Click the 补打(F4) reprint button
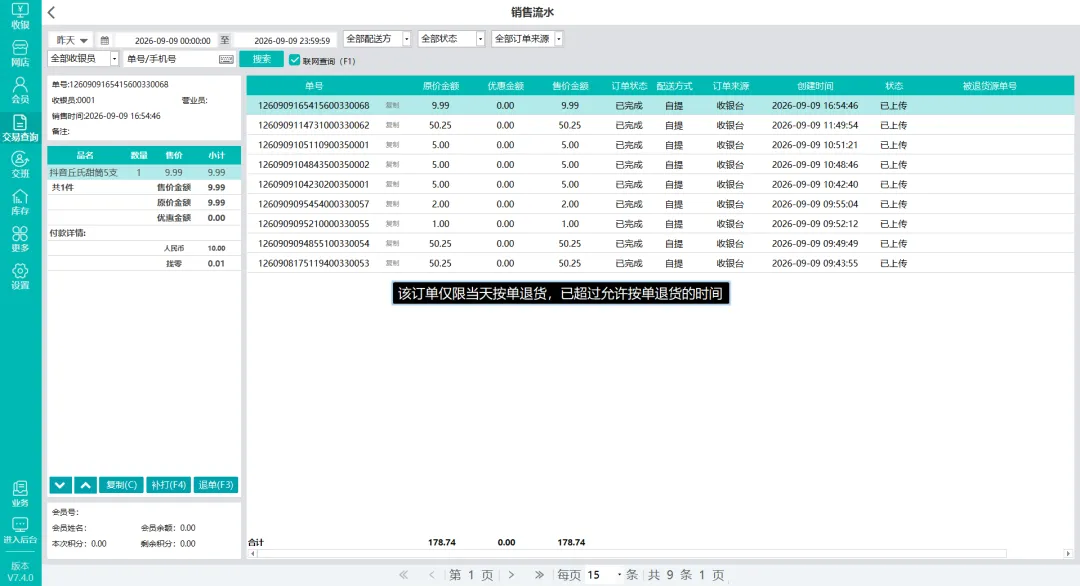Viewport: 1080px width, 586px height. tap(169, 485)
